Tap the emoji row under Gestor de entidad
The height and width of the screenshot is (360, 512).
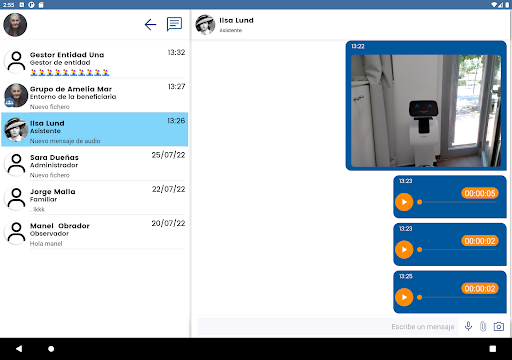(70, 72)
